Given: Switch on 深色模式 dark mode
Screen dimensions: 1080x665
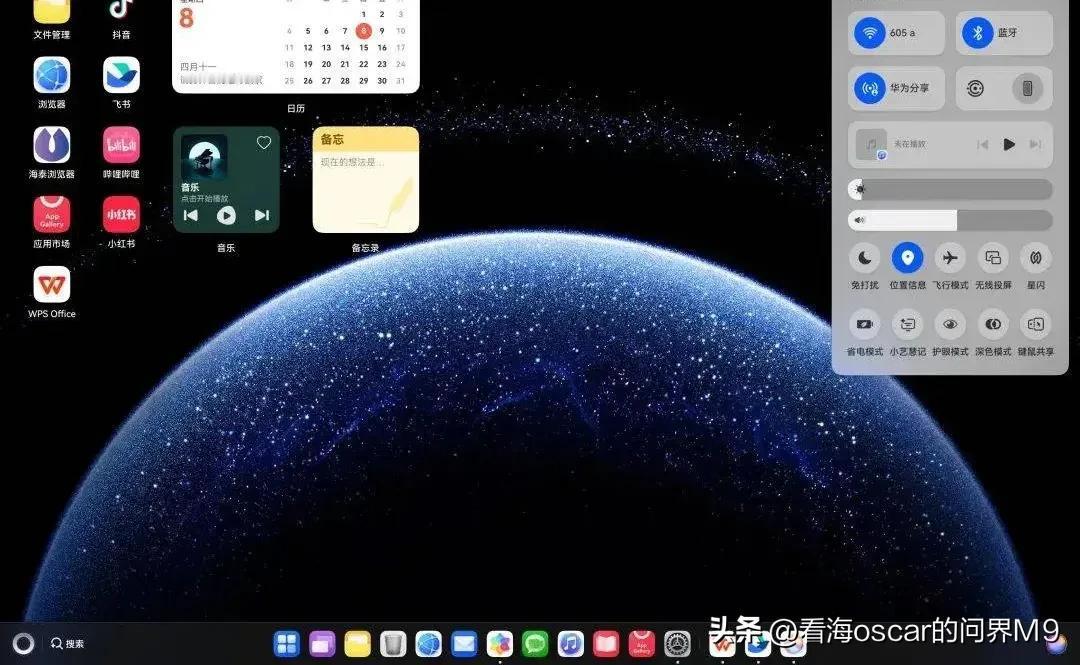Looking at the screenshot, I should [993, 324].
